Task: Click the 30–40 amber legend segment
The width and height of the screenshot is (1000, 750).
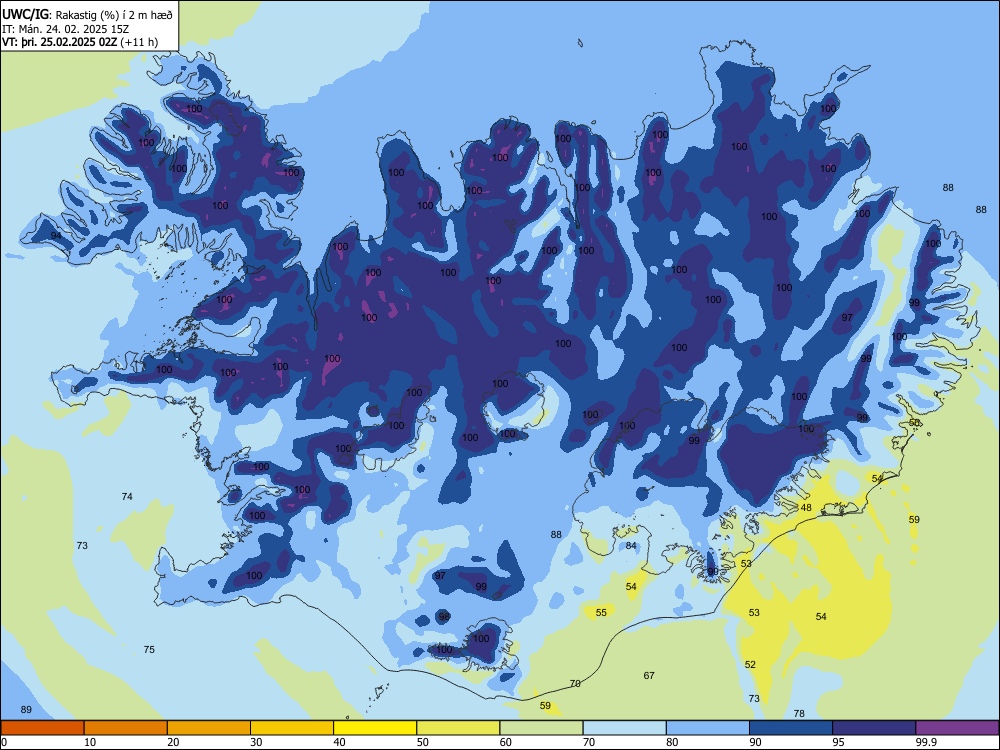Action: [x=292, y=728]
